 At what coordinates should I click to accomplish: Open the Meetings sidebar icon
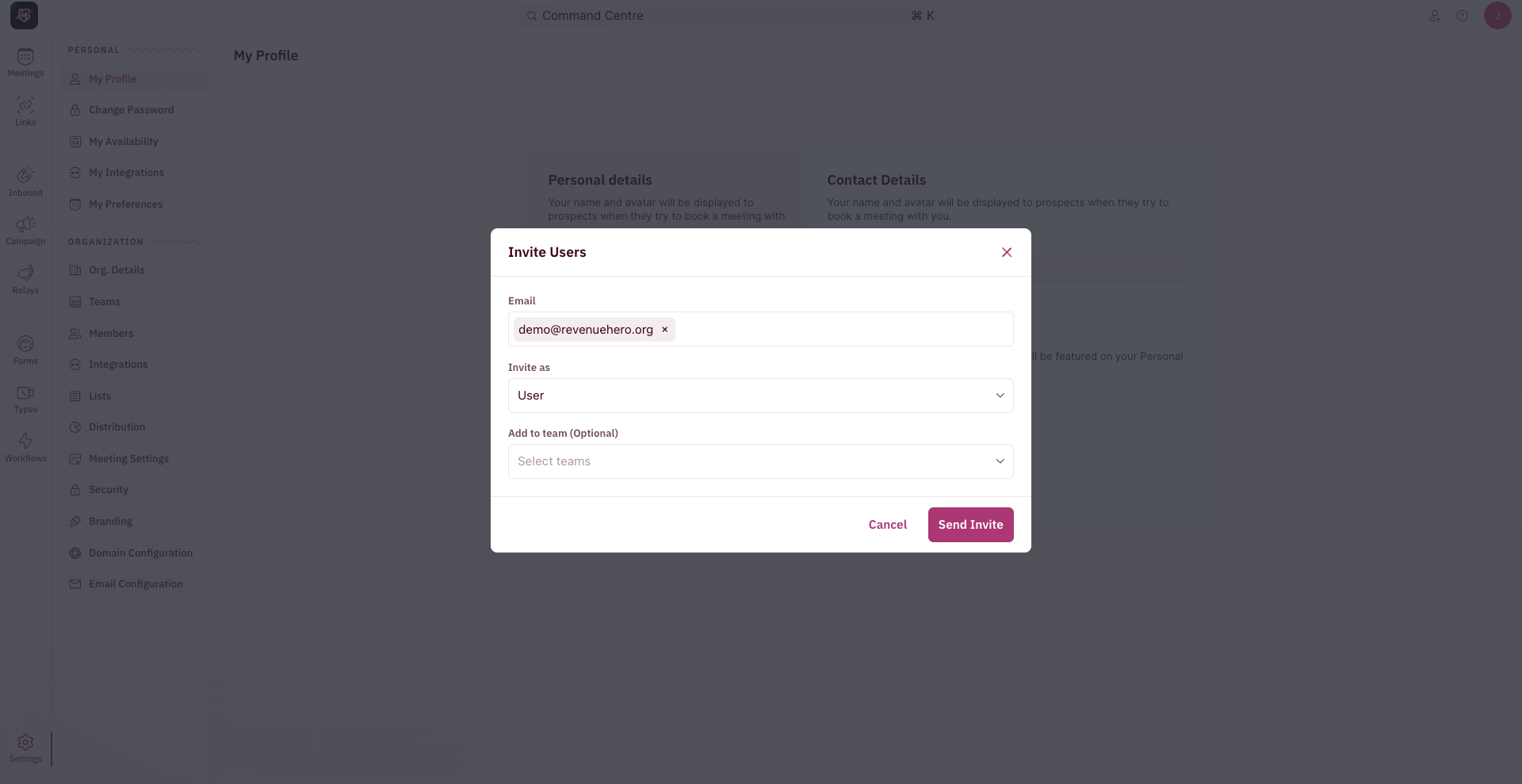[x=25, y=63]
